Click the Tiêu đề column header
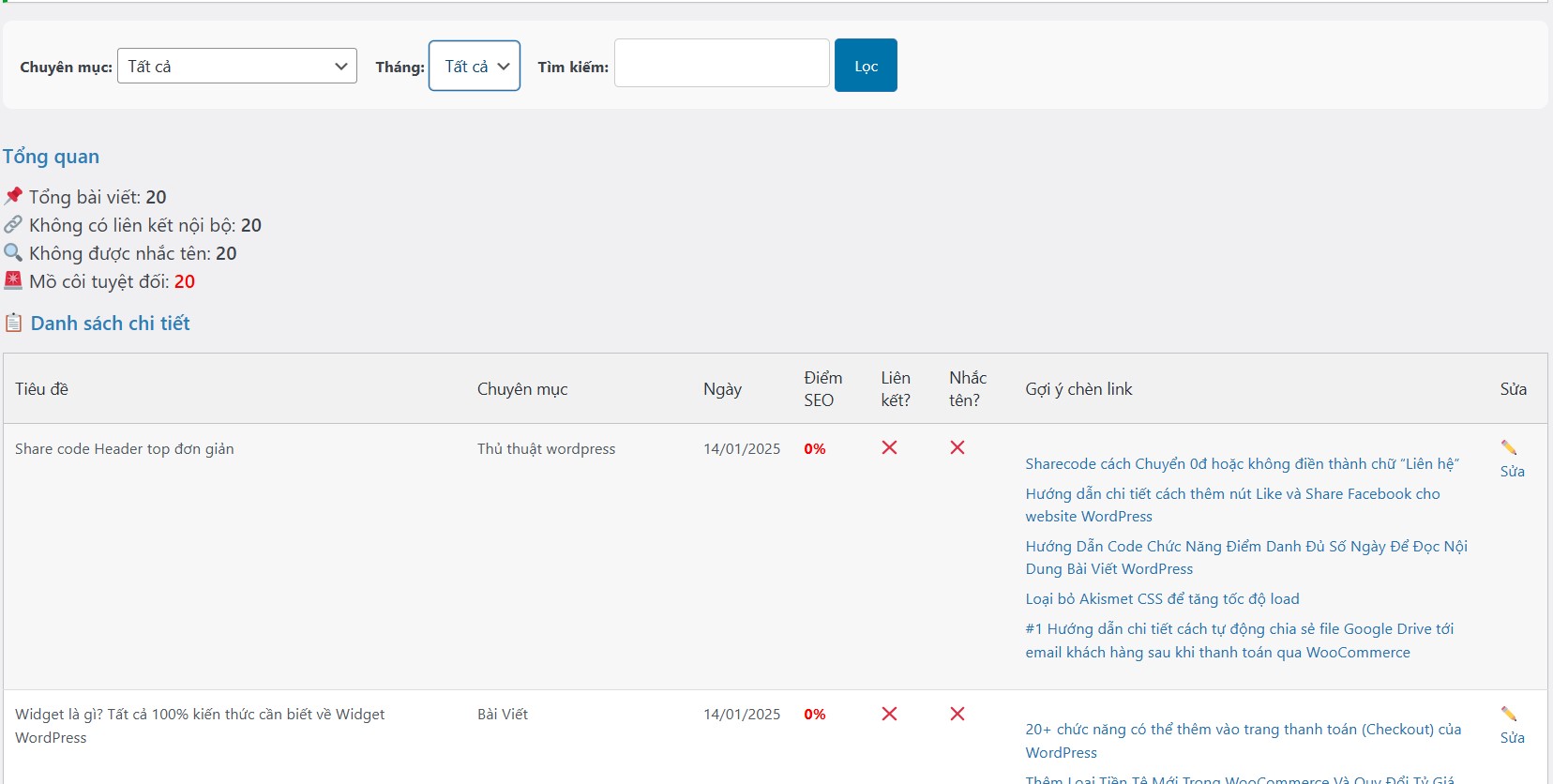This screenshot has width=1553, height=784. [41, 389]
